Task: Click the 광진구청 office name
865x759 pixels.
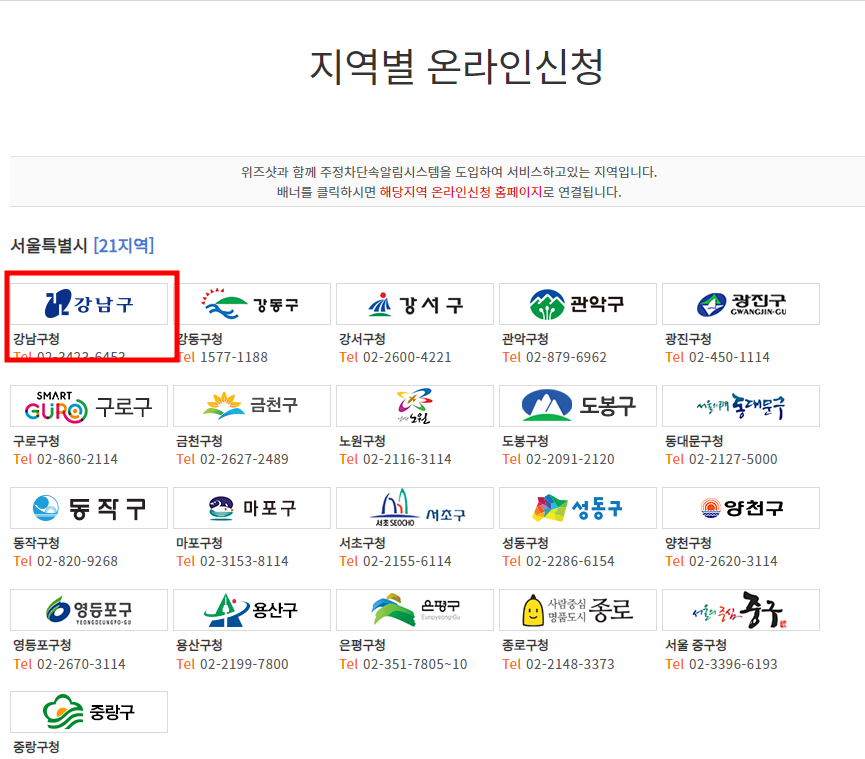Action: [x=688, y=339]
